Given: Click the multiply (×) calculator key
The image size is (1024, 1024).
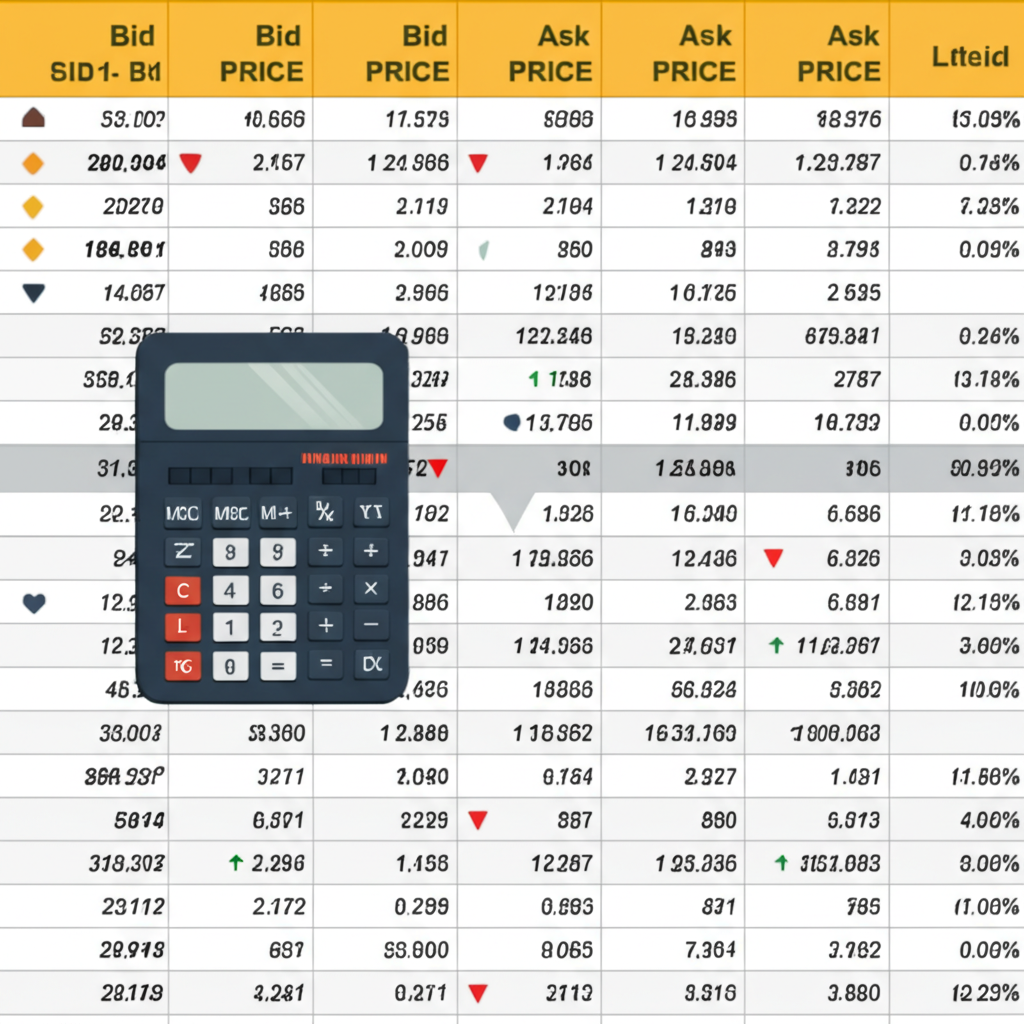Looking at the screenshot, I should coord(370,590).
